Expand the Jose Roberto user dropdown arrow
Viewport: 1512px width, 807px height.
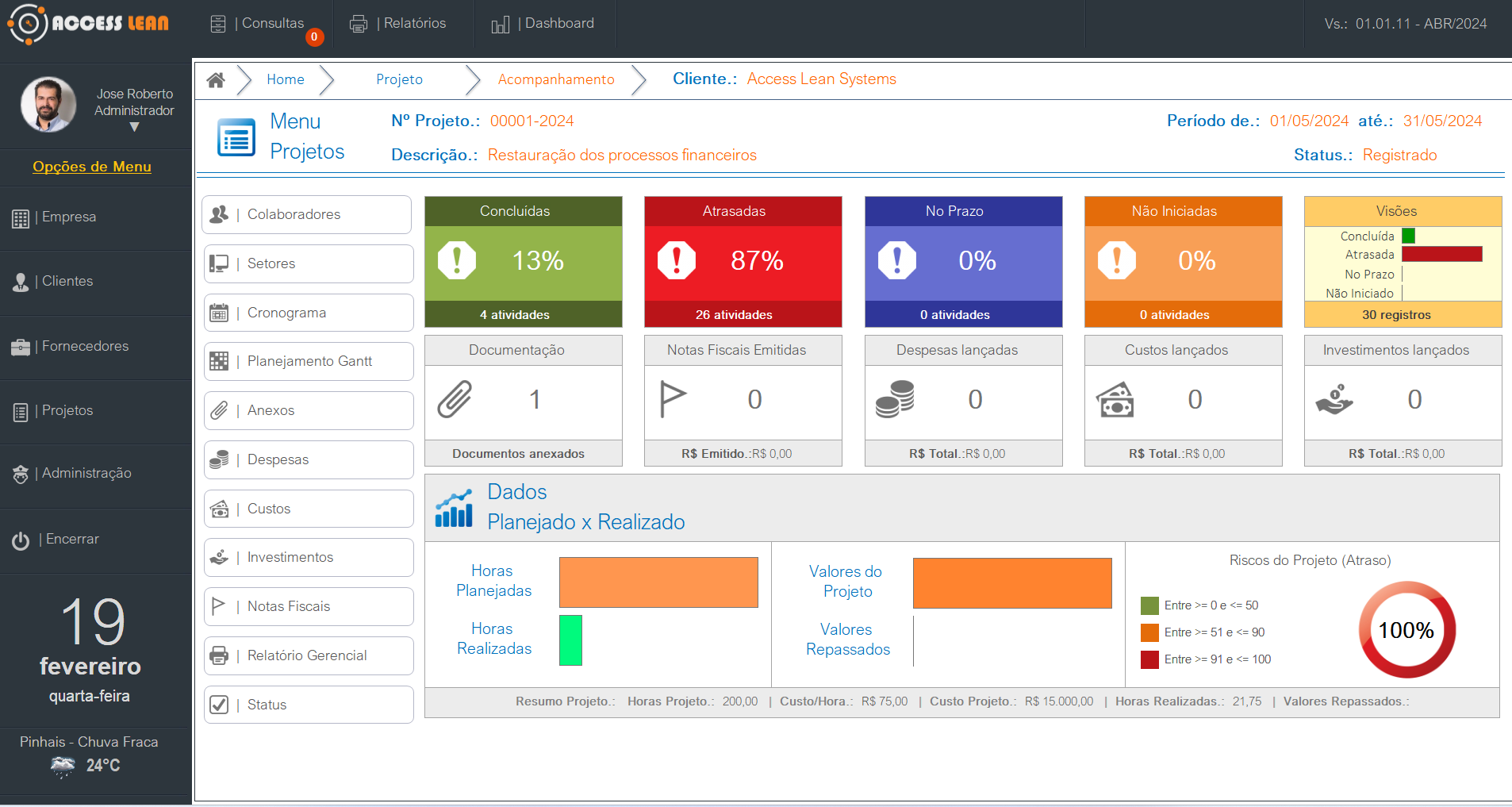pos(134,127)
